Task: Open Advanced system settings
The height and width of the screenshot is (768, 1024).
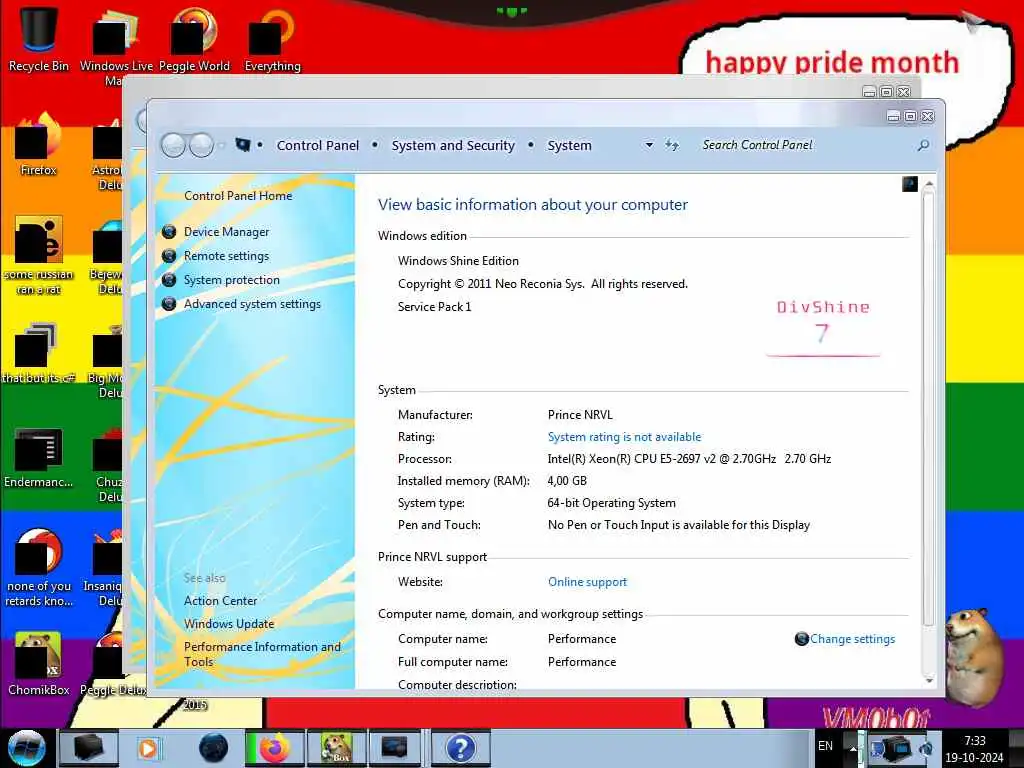Action: (x=252, y=304)
